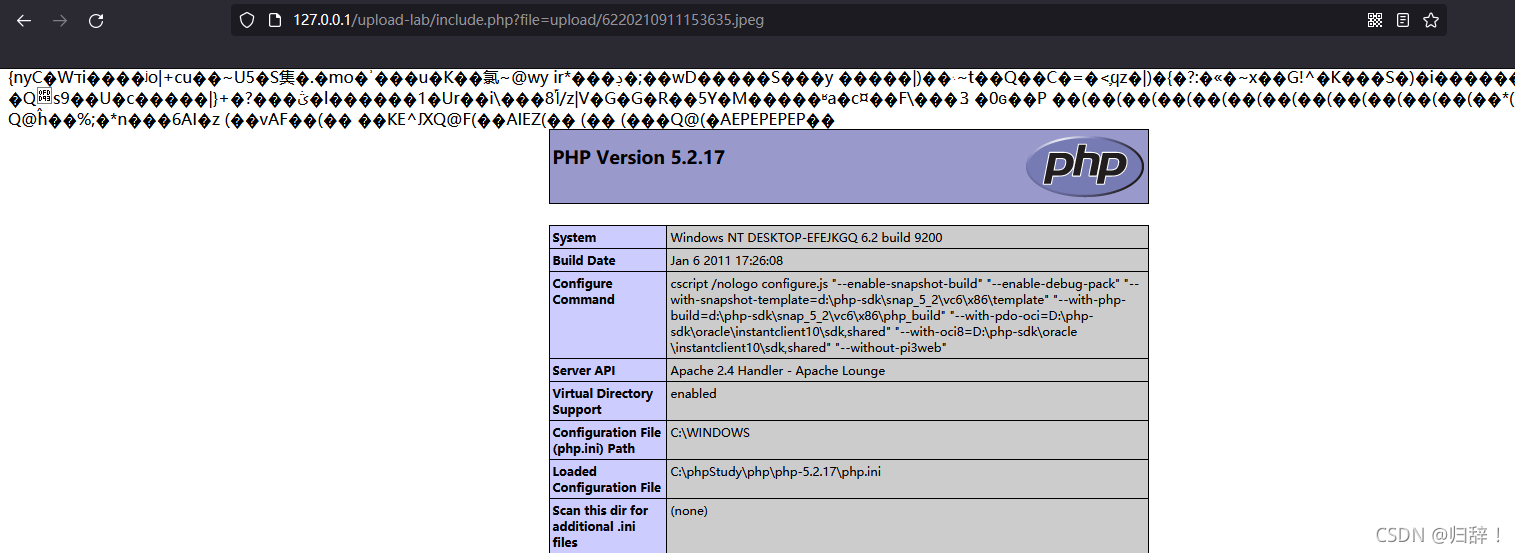Viewport: 1515px width, 553px height.
Task: Select the Loaded Configuration File label
Action: (x=608, y=479)
